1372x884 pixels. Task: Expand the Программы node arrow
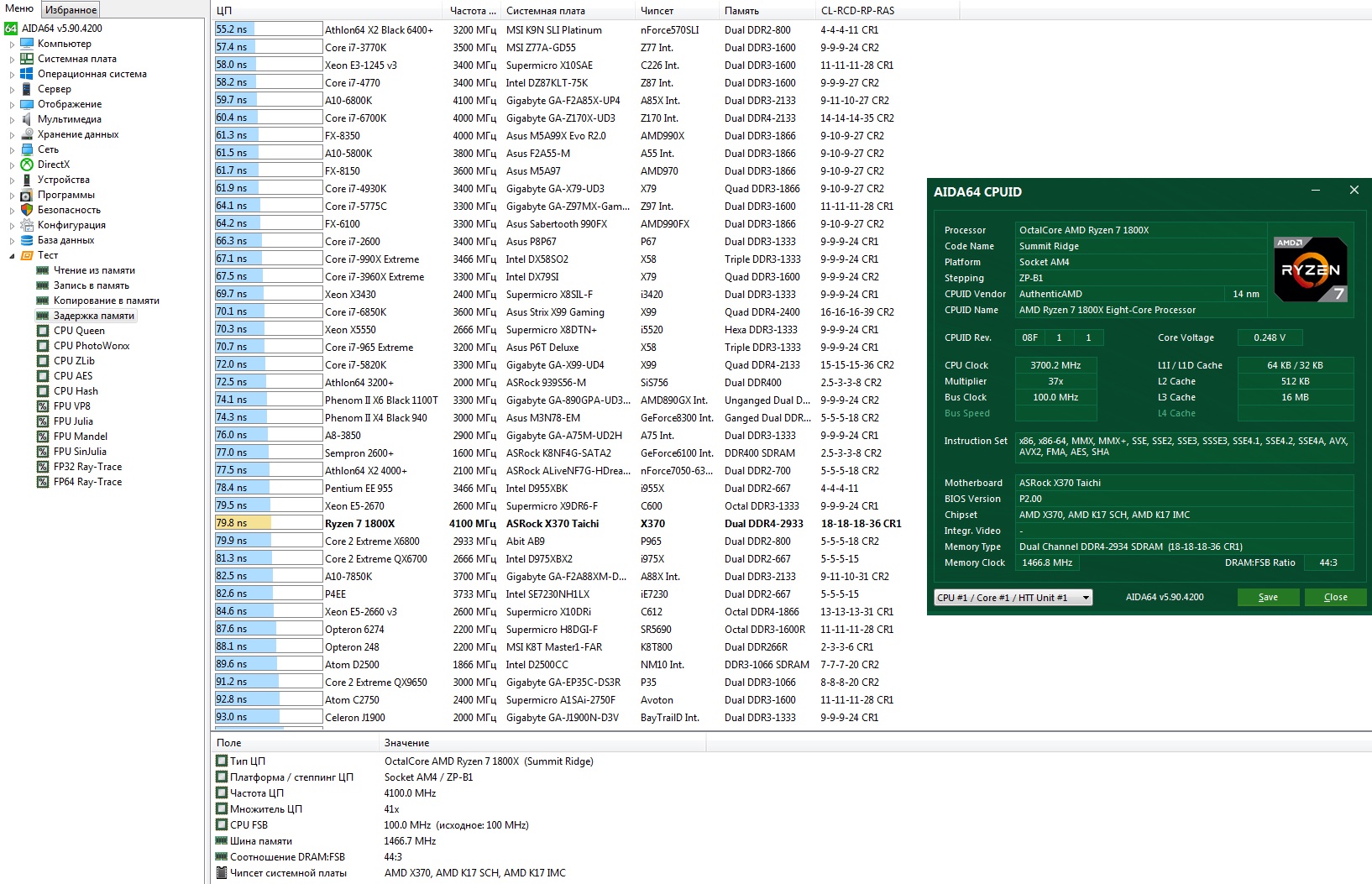[12, 195]
